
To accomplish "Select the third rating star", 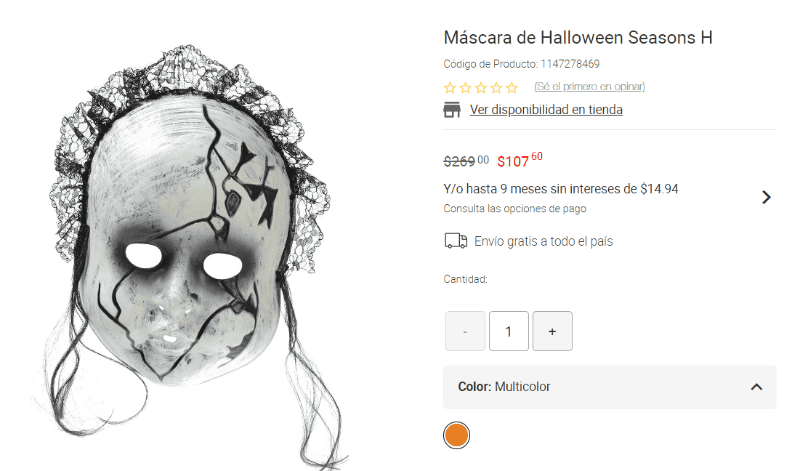I will point(481,88).
